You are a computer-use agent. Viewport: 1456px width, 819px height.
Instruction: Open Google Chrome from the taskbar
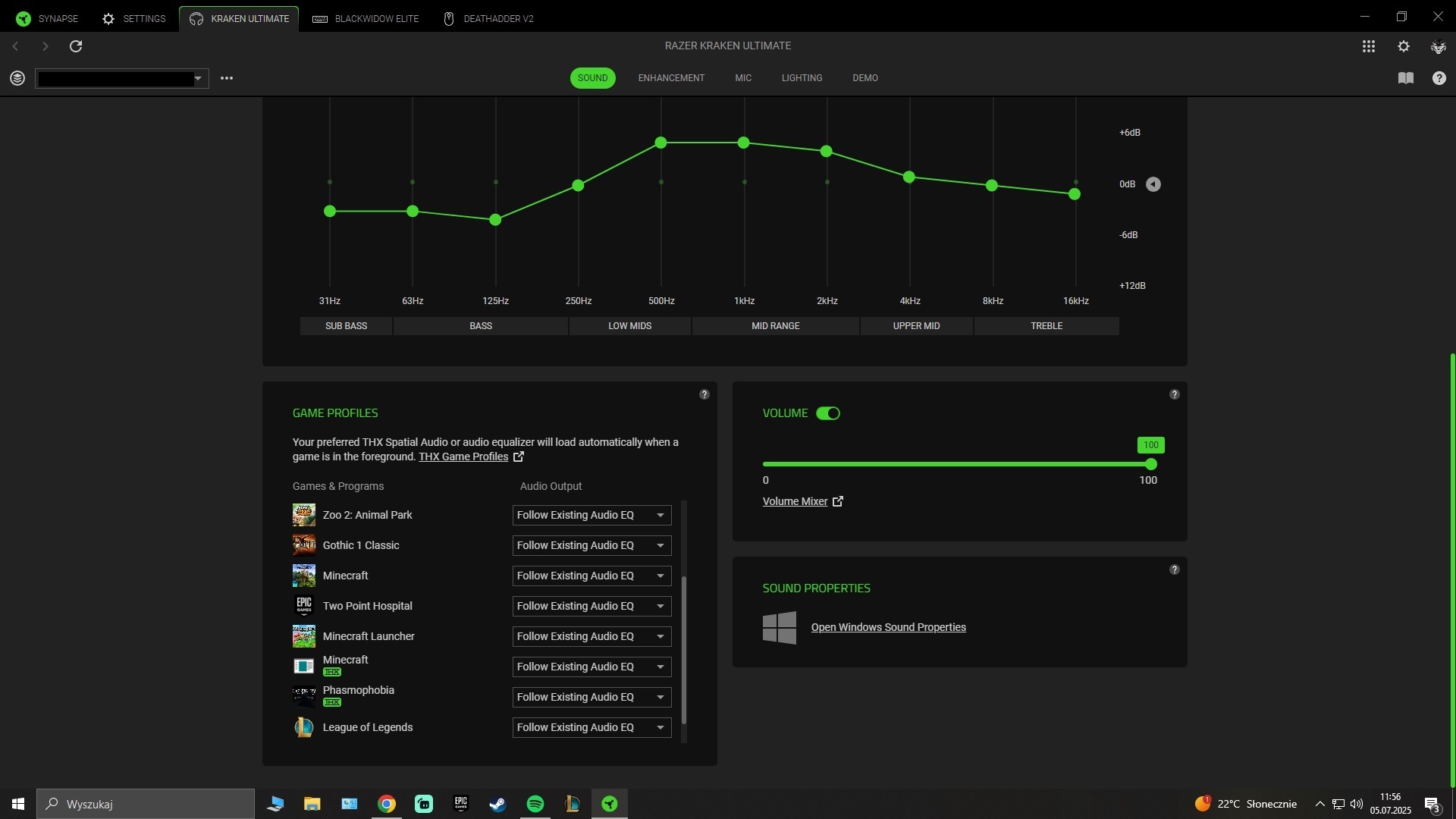click(387, 804)
